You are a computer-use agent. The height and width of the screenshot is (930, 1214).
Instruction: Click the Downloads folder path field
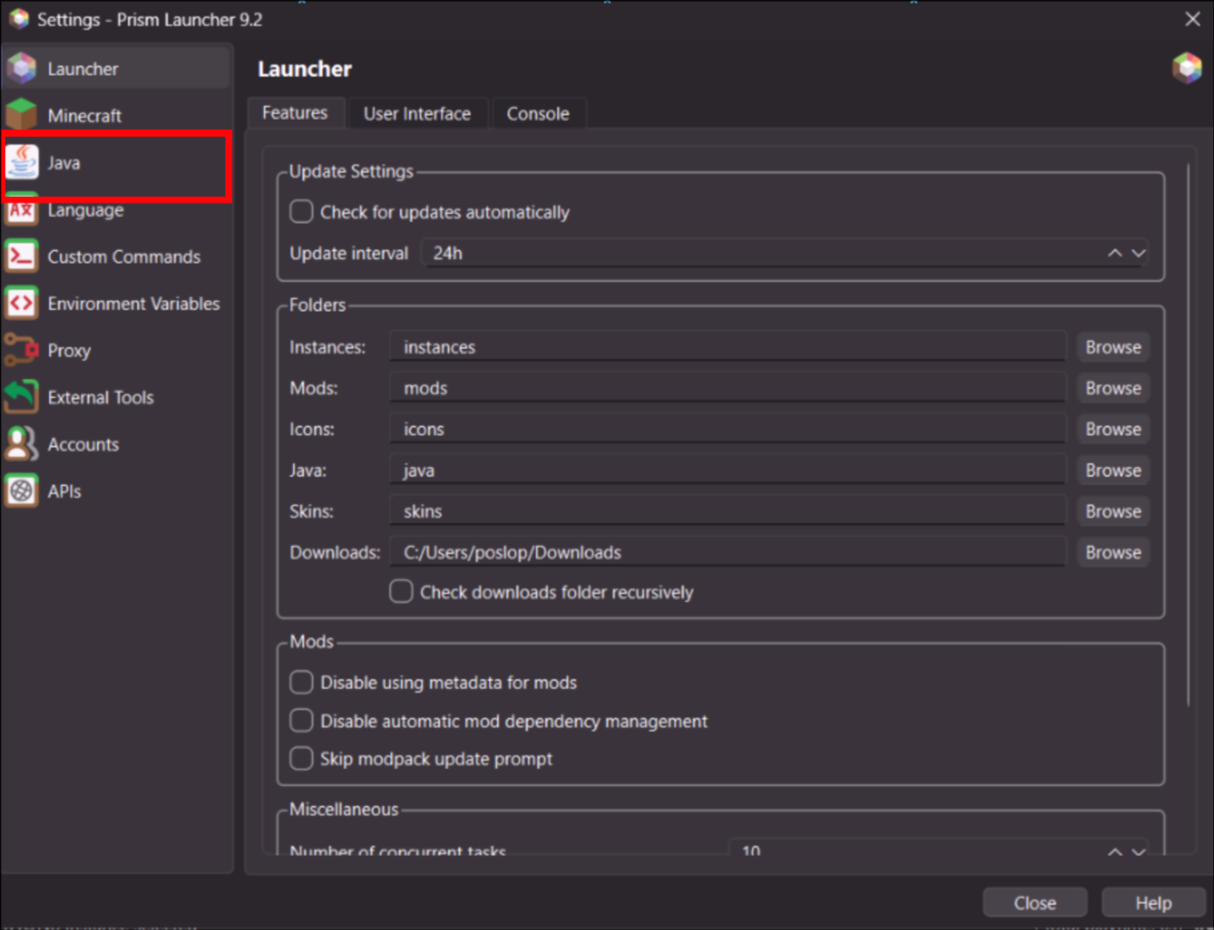pos(727,552)
